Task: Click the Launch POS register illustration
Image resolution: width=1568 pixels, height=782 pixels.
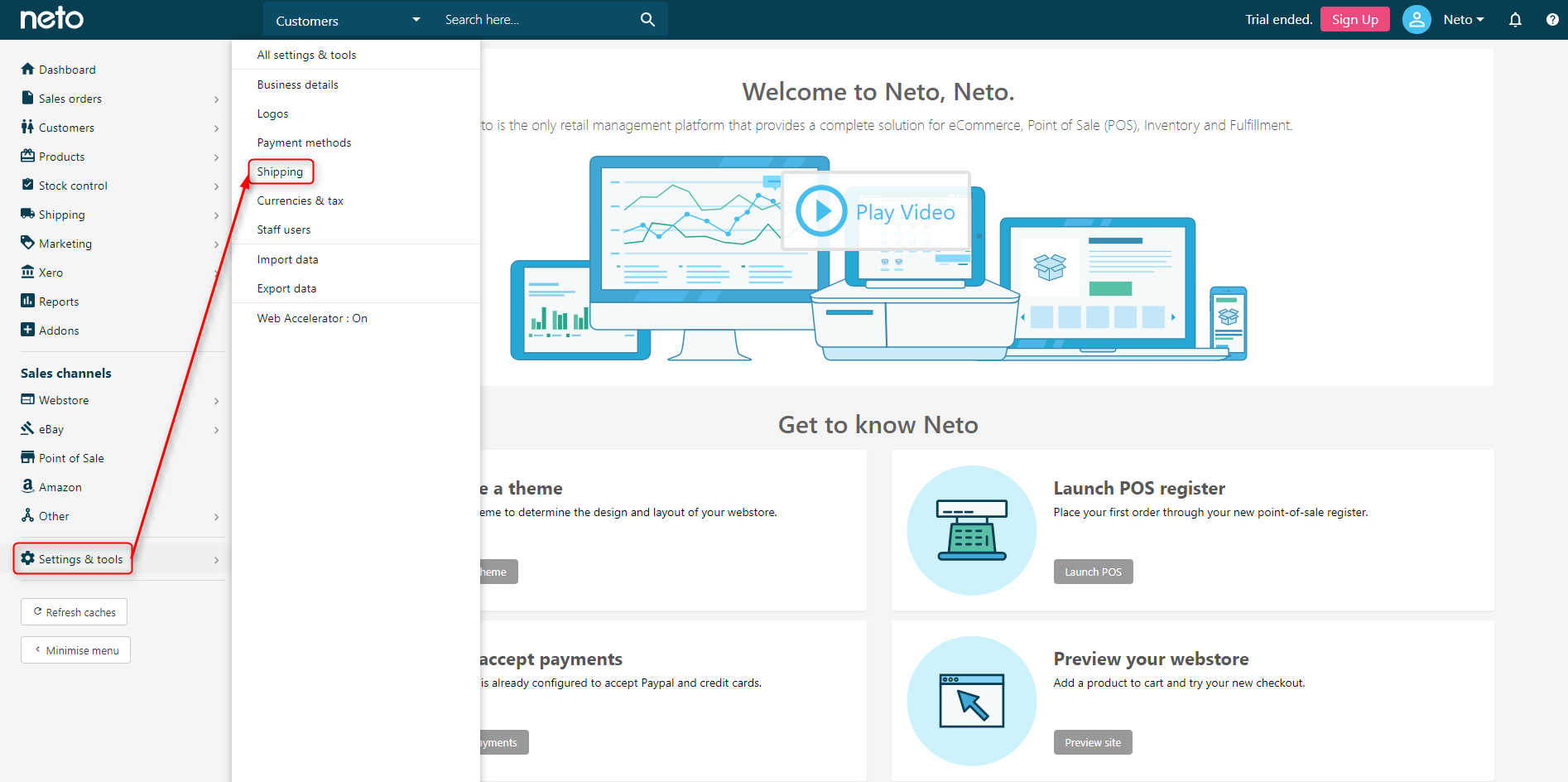Action: click(972, 530)
